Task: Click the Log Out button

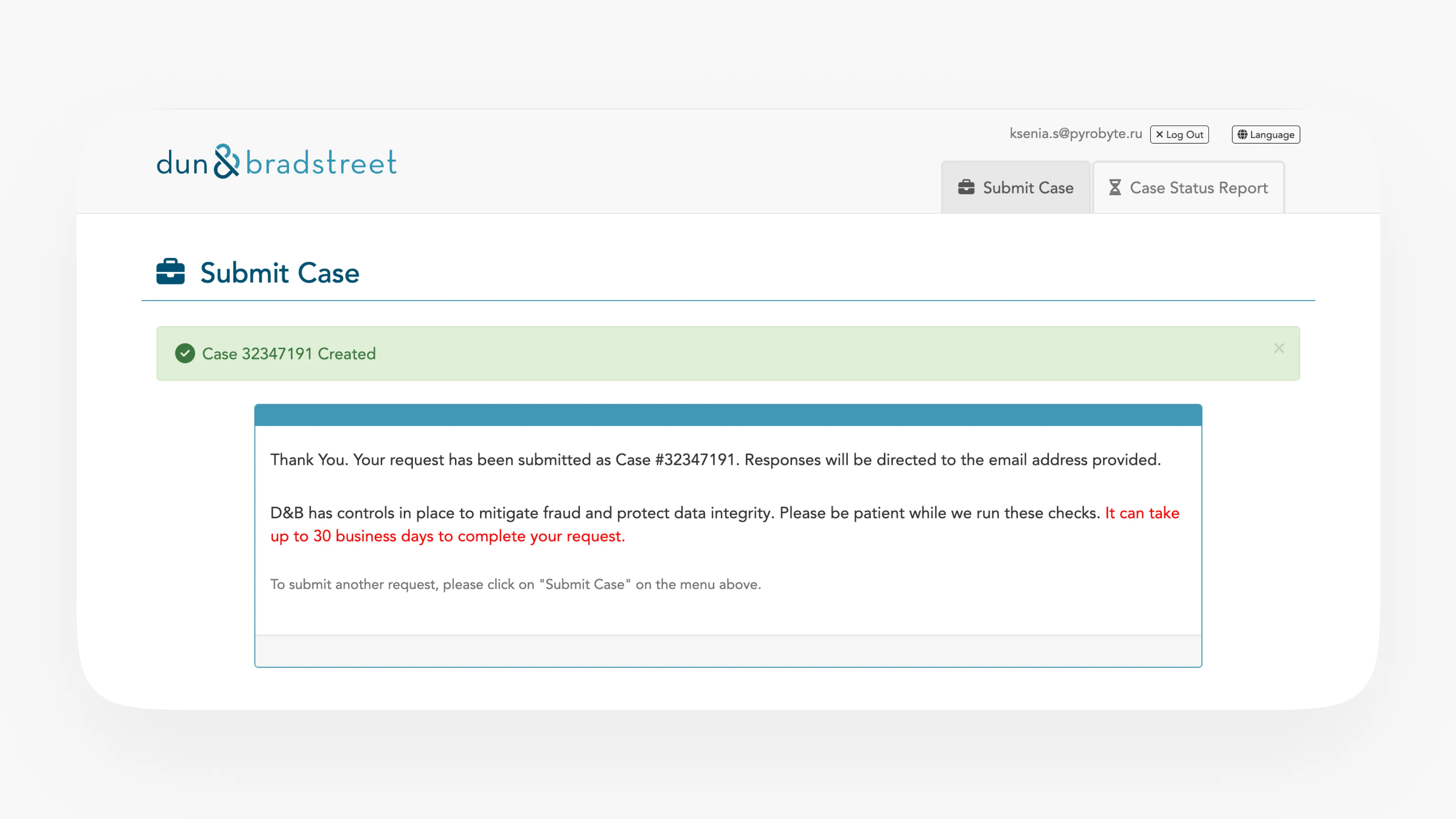Action: pyautogui.click(x=1179, y=135)
